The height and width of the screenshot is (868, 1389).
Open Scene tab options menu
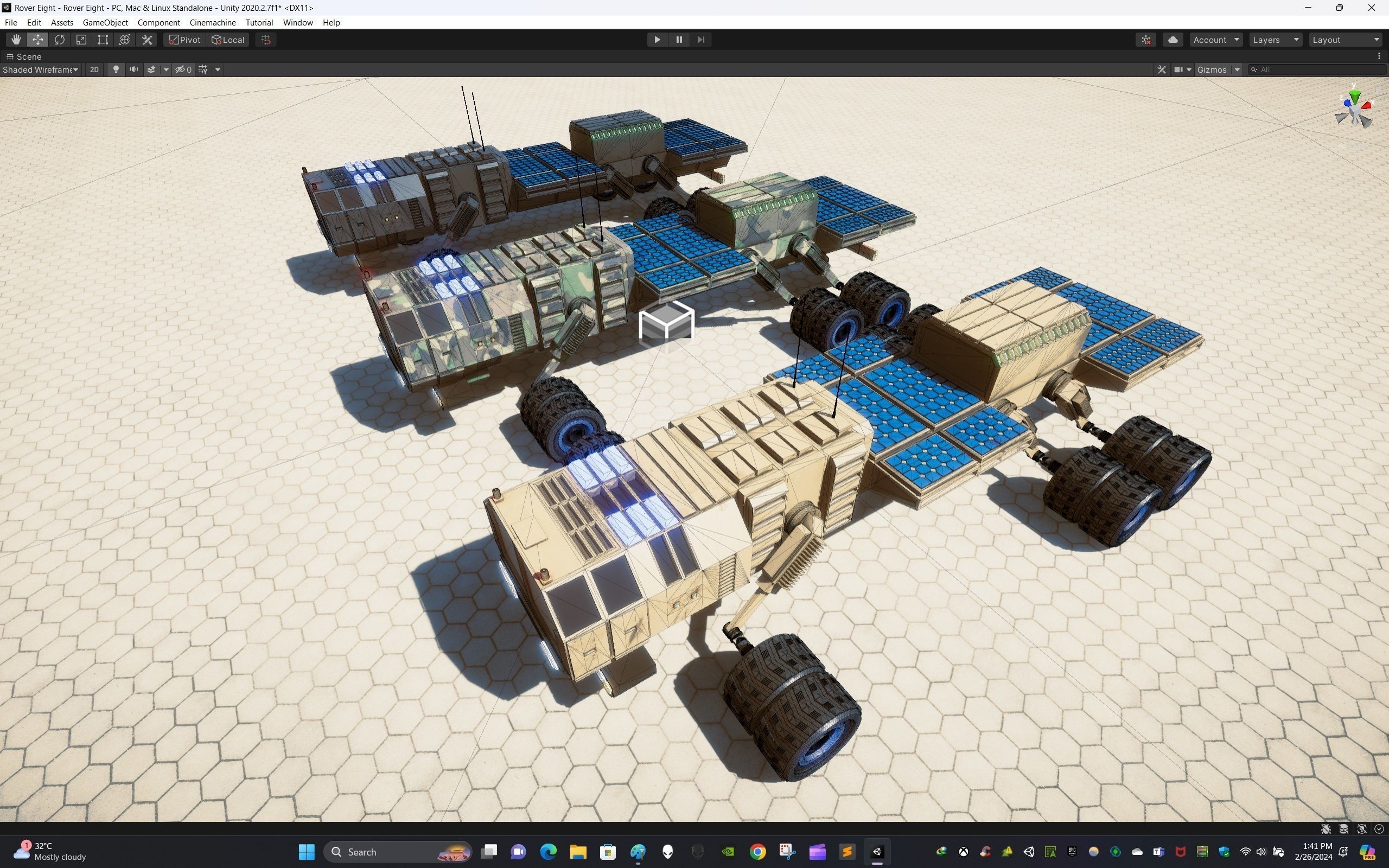1379,56
